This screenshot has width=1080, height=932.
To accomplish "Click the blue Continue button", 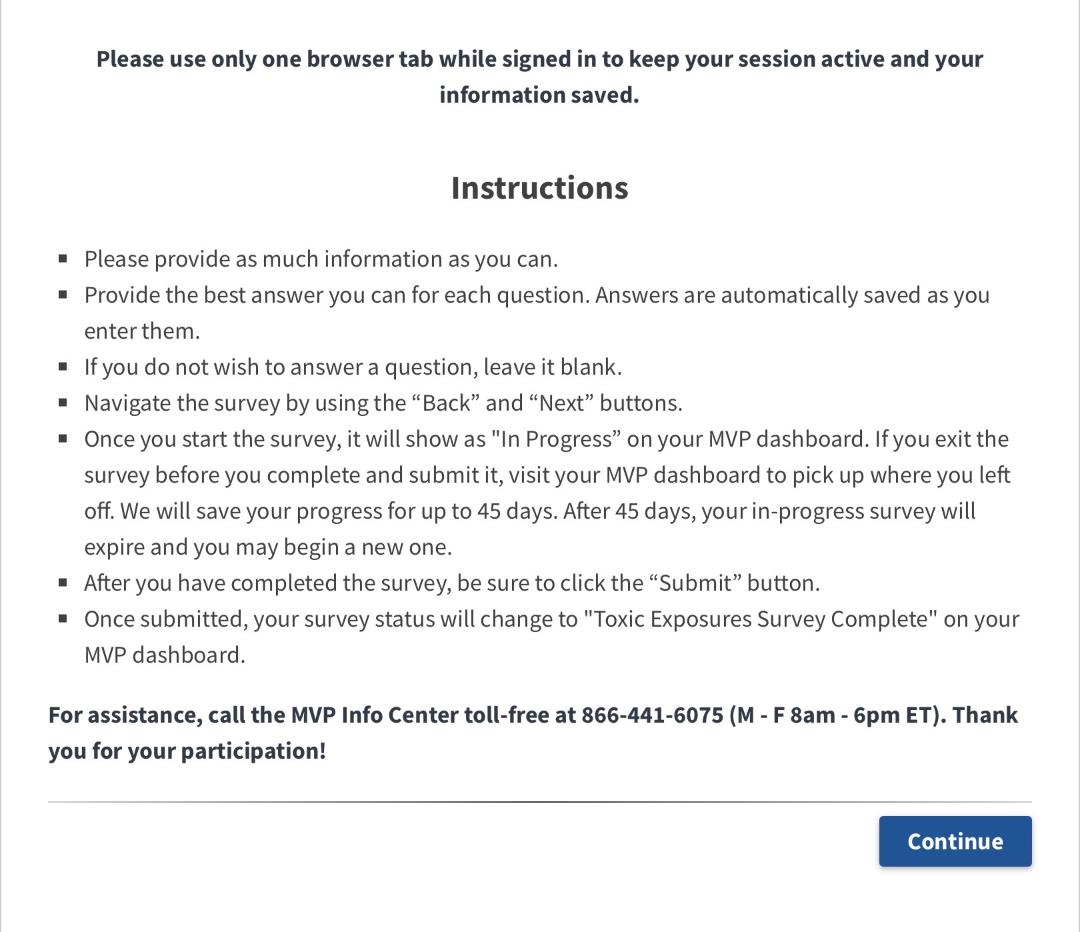I will 955,841.
